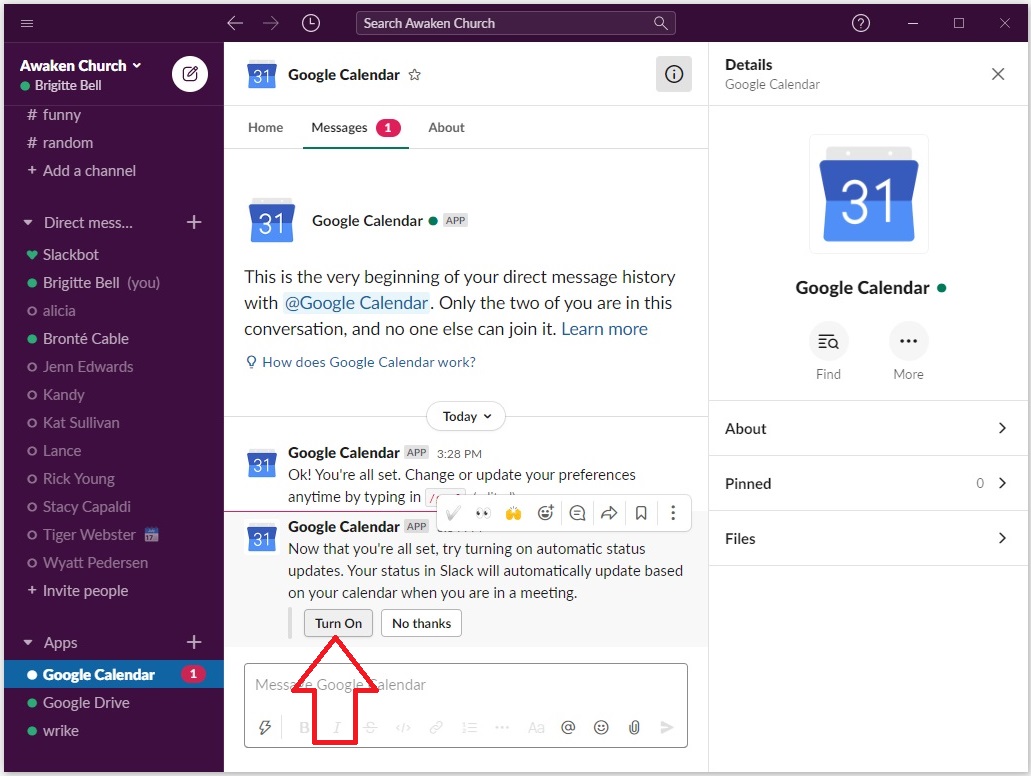This screenshot has height=776, width=1031.
Task: Click the search magnifier icon
Action: (x=661, y=24)
